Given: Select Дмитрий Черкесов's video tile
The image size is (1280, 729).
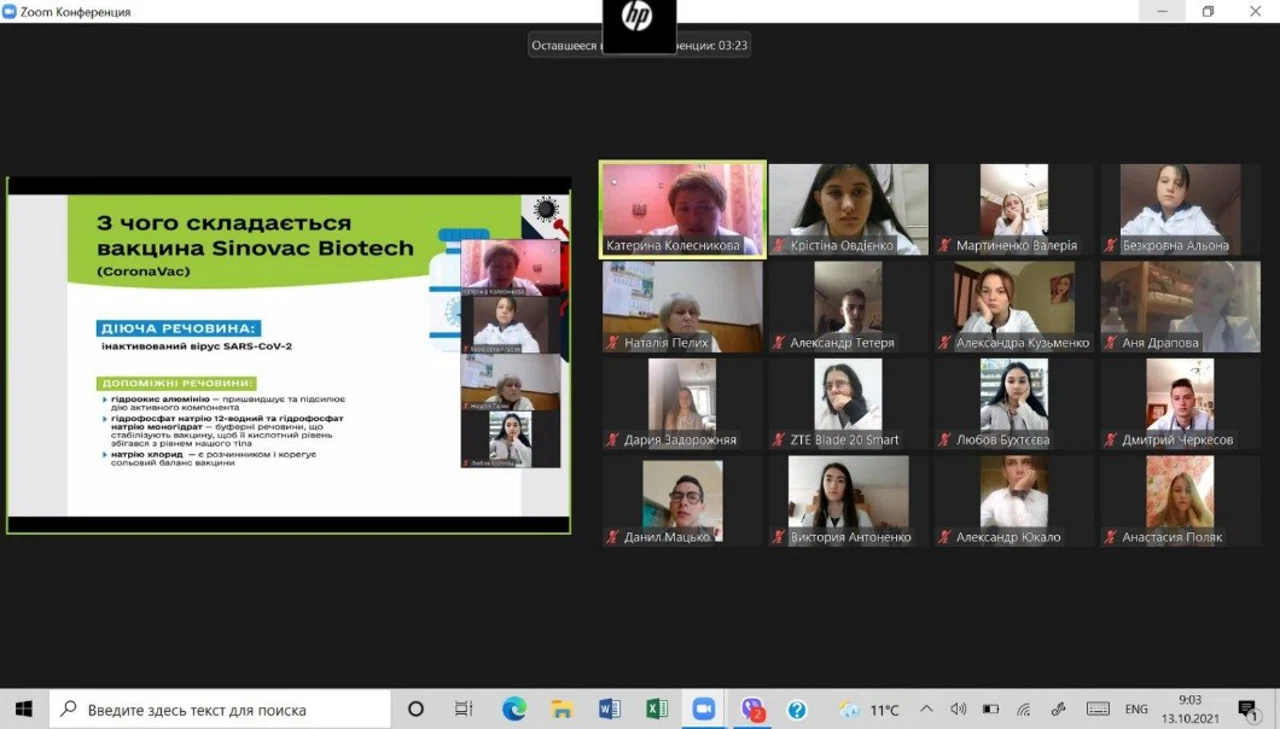Looking at the screenshot, I should pyautogui.click(x=1180, y=404).
